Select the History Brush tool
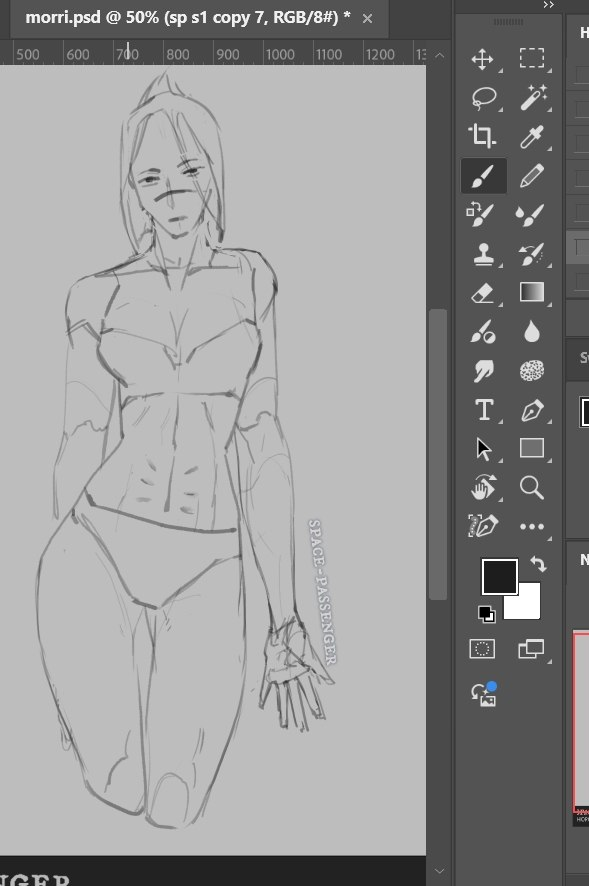The height and width of the screenshot is (886, 589). [x=531, y=254]
